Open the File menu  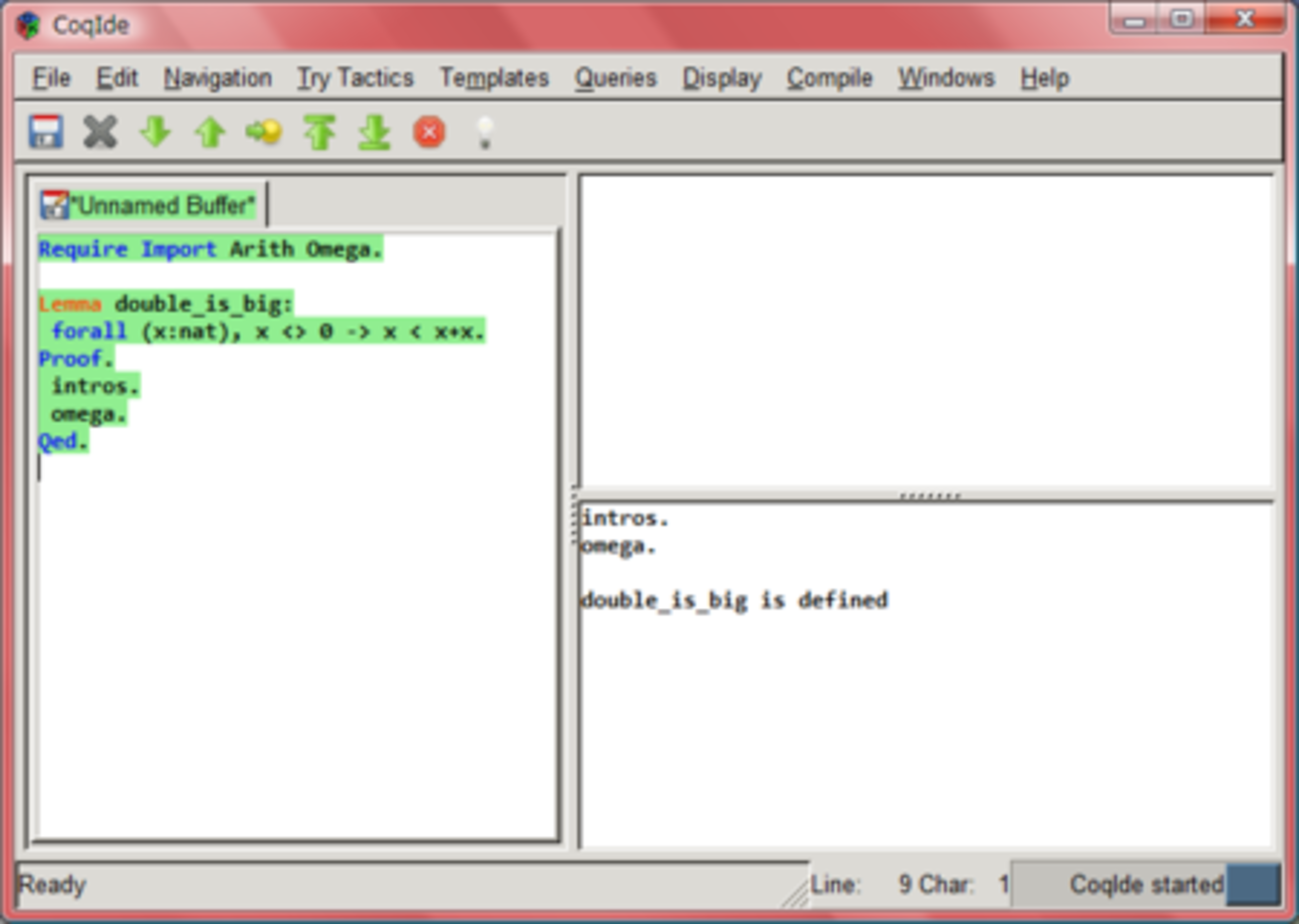[51, 78]
